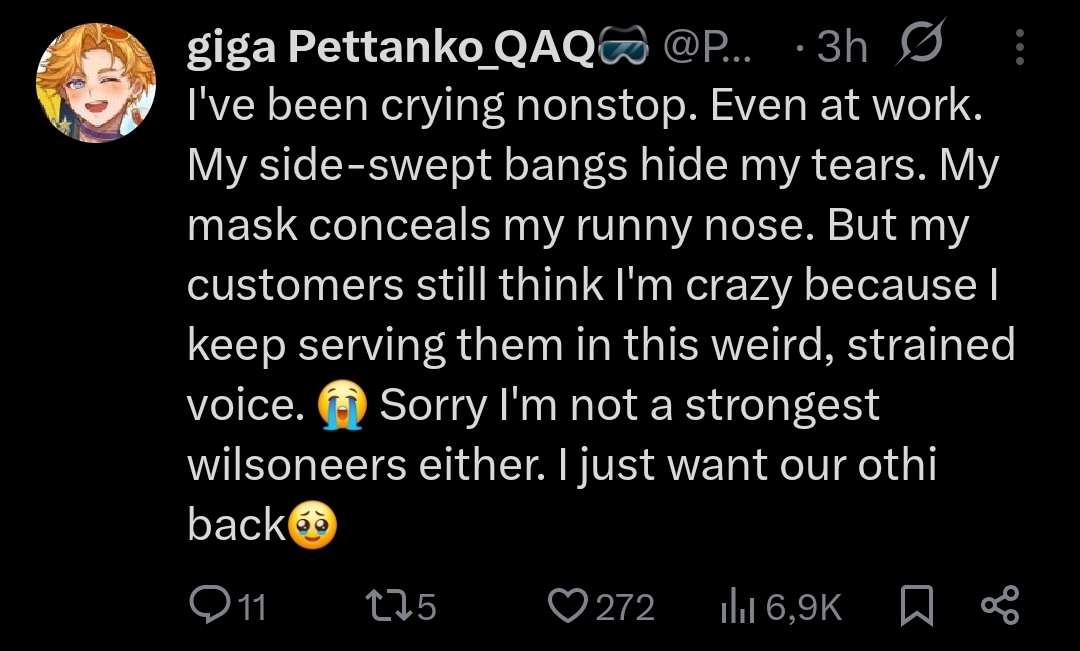
Task: Open the anime profile avatar
Action: pos(96,82)
